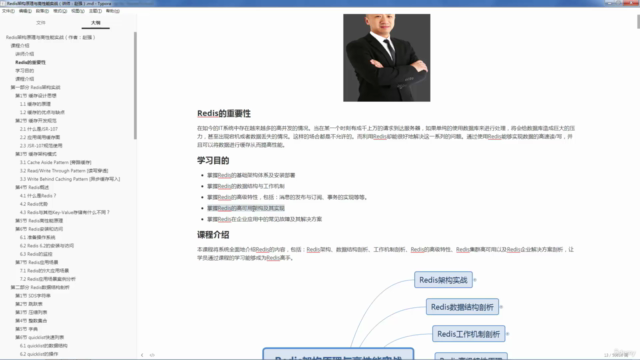Toggle the sidebar with the bottom arrow icon
The width and height of the screenshot is (640, 360).
click(x=142, y=355)
